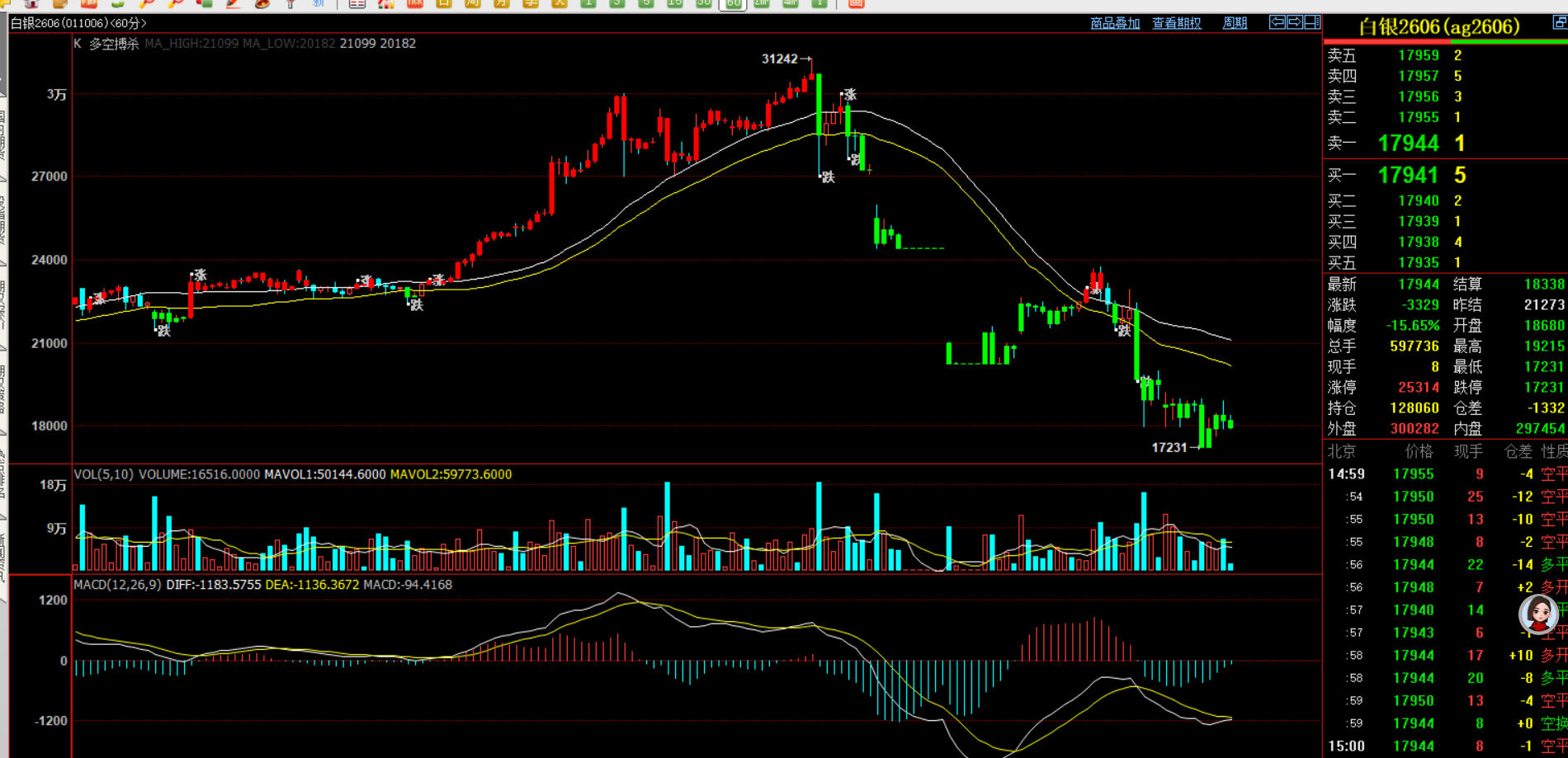
Task: Click the chart title 白银2606(011006)<60分>
Action: point(78,23)
